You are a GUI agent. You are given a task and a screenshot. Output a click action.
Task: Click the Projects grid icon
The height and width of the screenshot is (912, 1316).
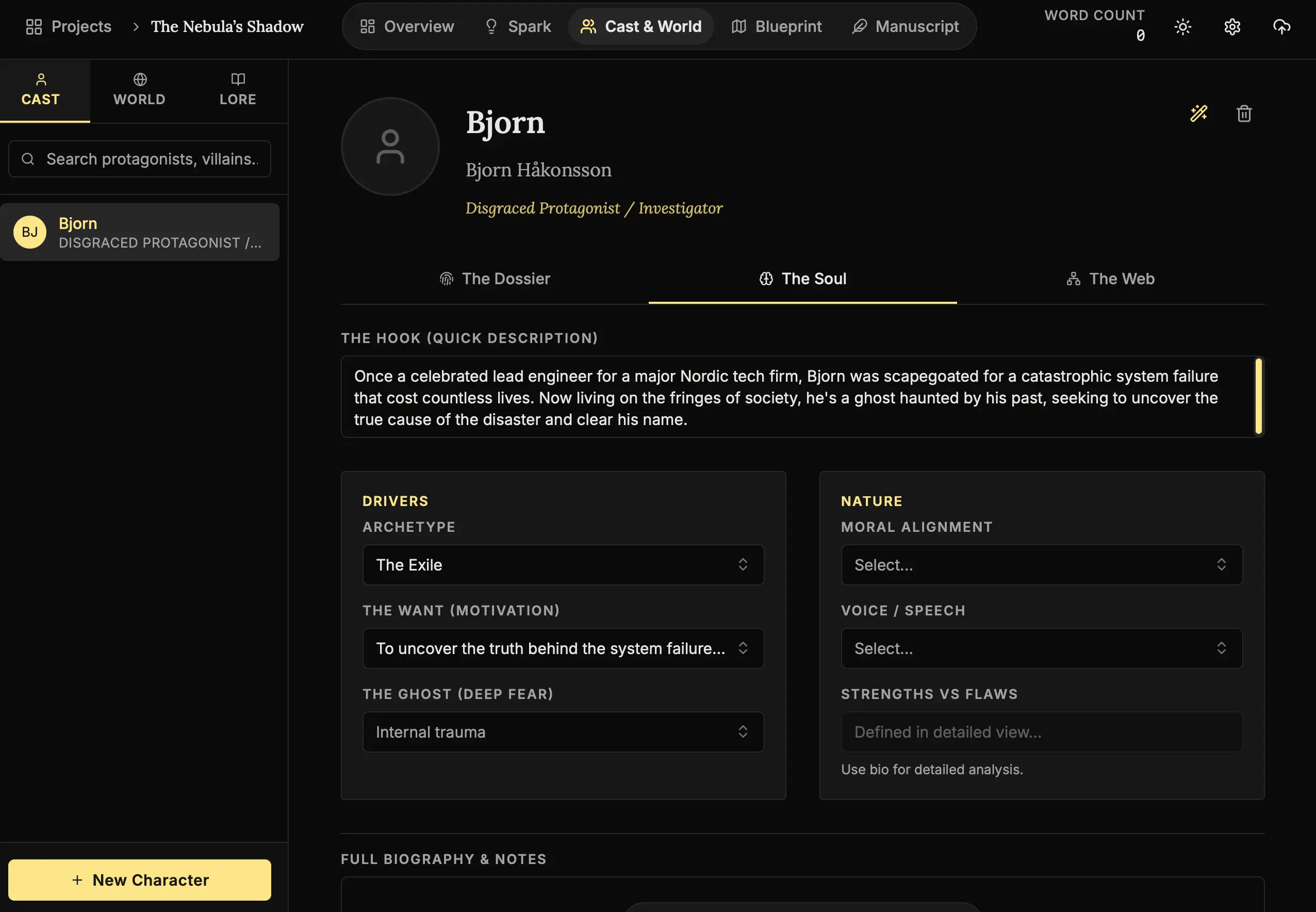coord(34,27)
